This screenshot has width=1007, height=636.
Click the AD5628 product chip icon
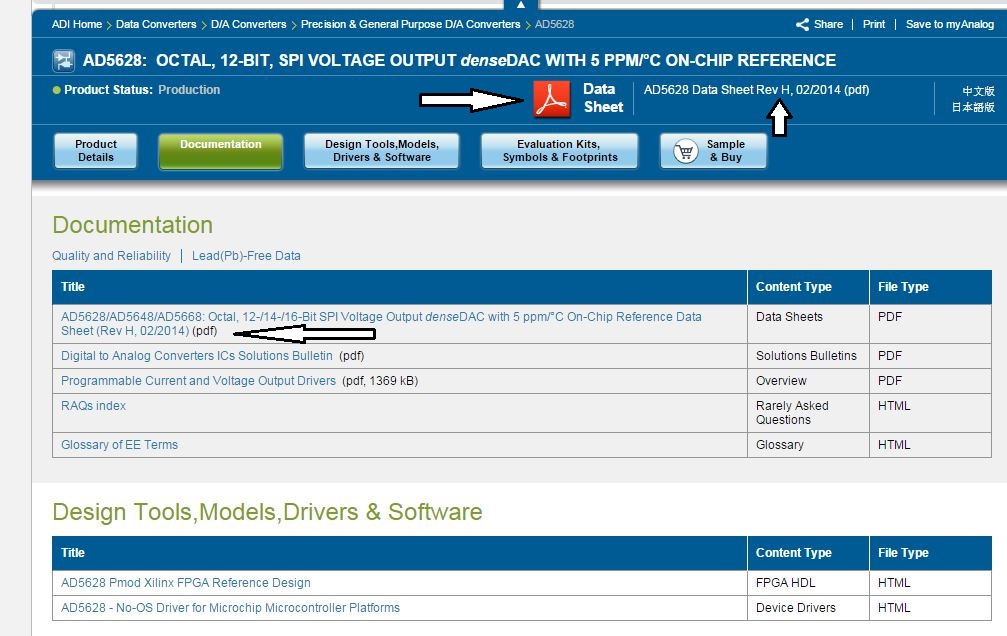pos(63,61)
